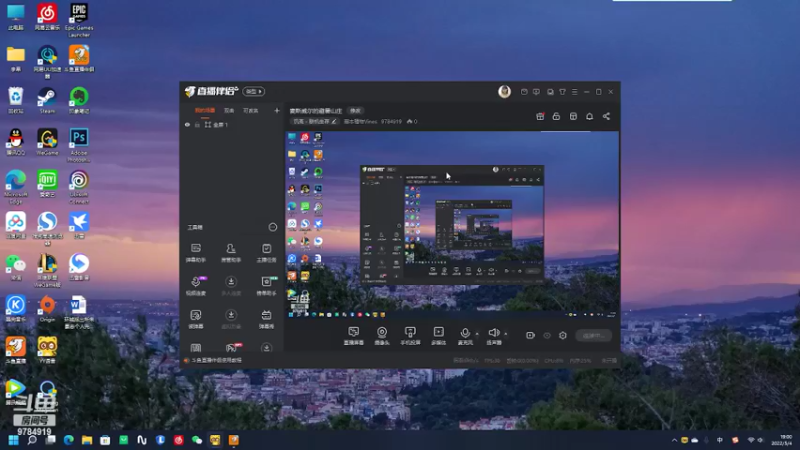Click room number 9784919 in header
This screenshot has height=450, width=800.
pos(391,121)
